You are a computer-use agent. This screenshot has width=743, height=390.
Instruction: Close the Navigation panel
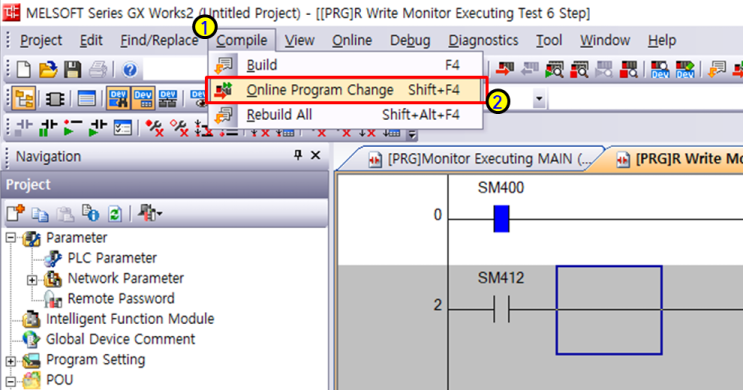coord(316,155)
